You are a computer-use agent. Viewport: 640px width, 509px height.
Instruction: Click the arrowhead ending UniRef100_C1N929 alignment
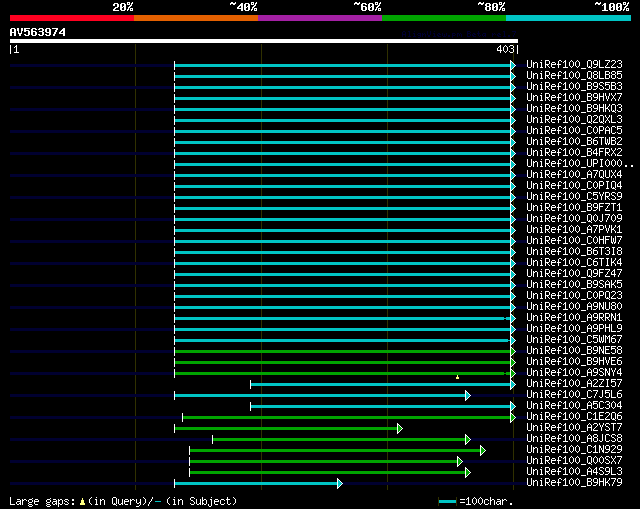click(483, 451)
